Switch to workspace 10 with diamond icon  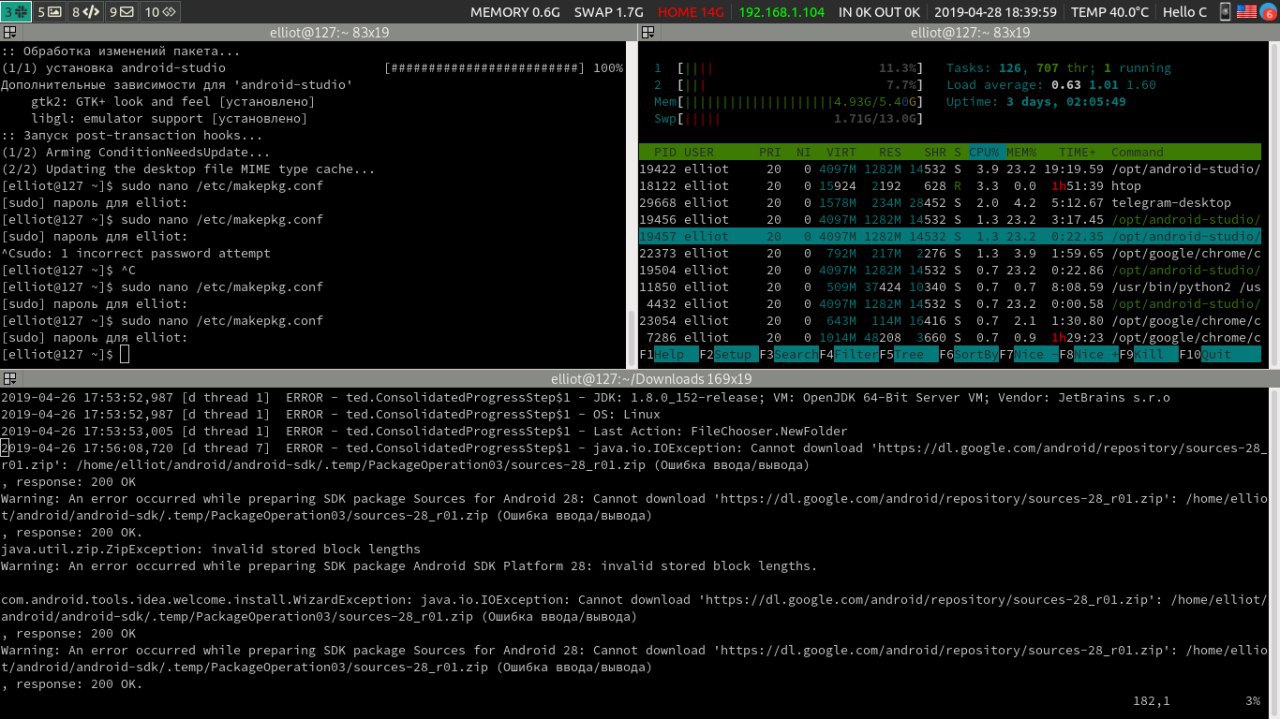[x=160, y=12]
